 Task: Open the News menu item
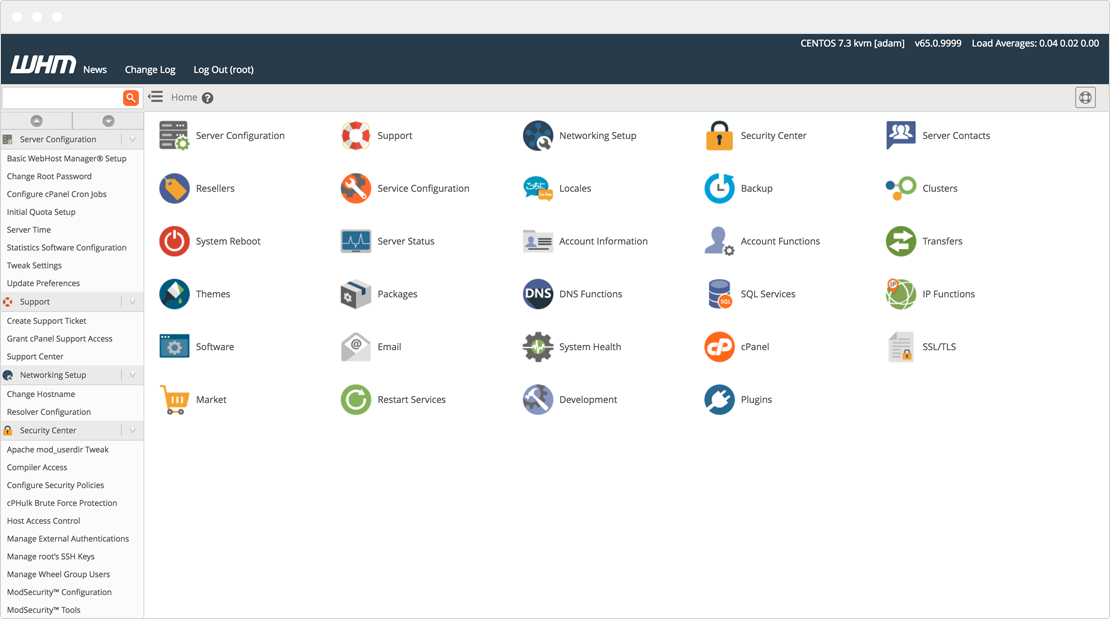(94, 70)
